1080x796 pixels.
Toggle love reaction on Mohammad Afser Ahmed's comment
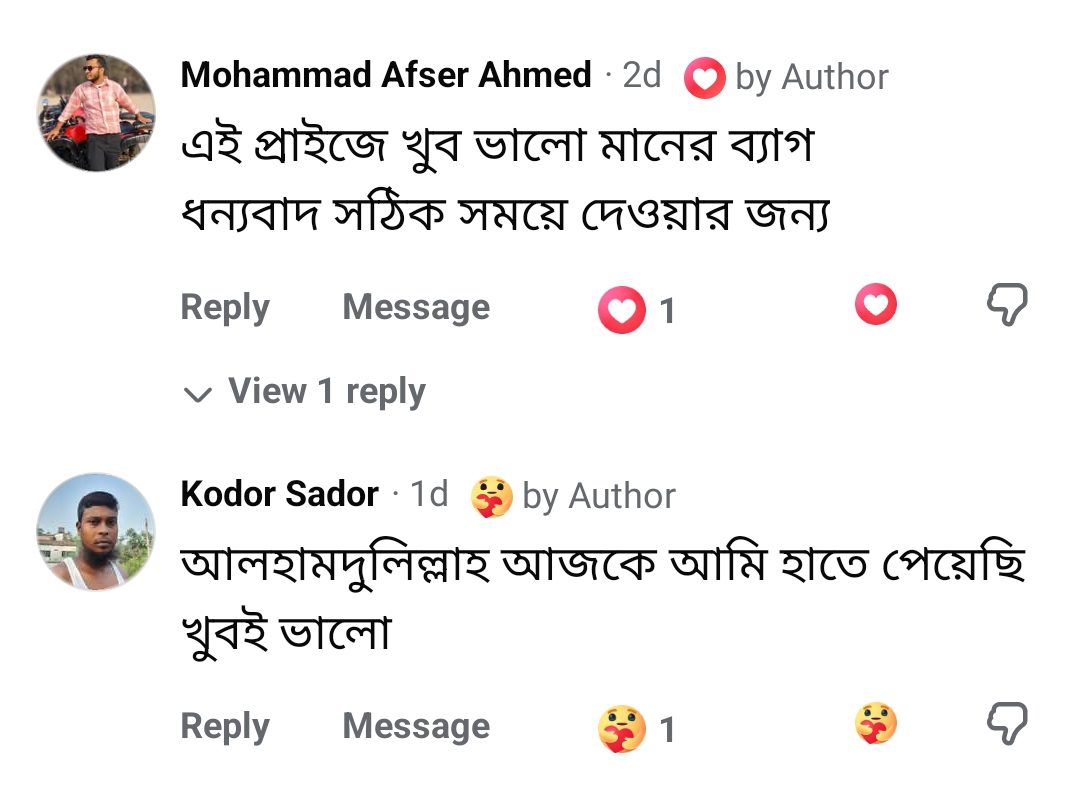pyautogui.click(x=875, y=304)
